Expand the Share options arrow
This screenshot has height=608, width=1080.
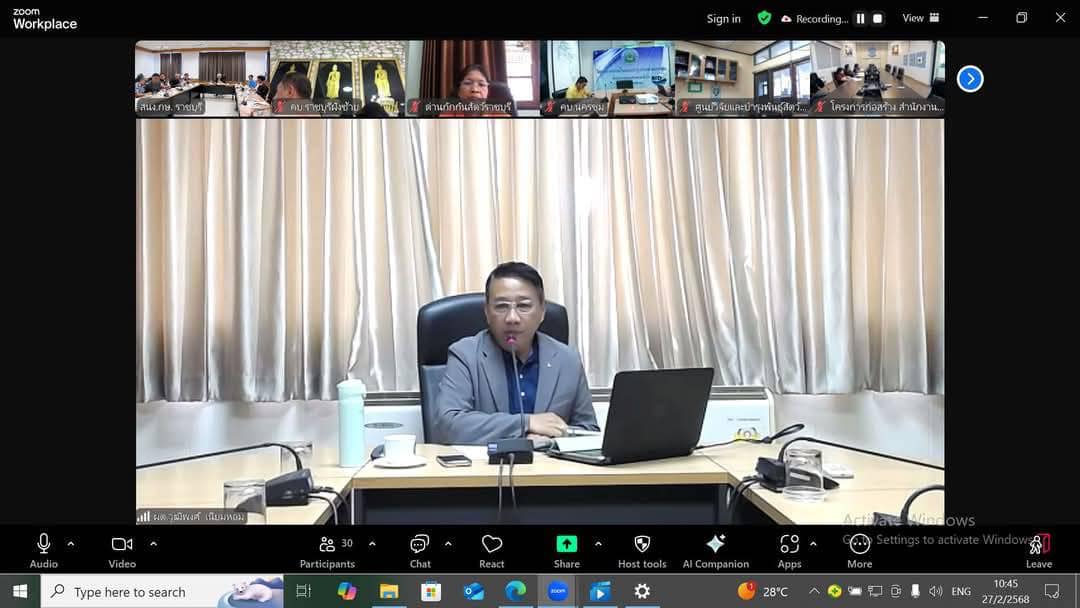pyautogui.click(x=598, y=544)
